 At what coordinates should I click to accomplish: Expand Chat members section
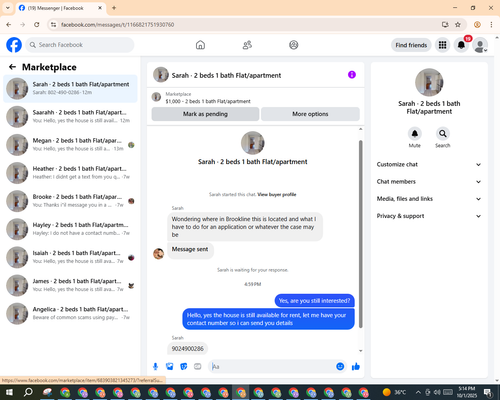click(429, 182)
